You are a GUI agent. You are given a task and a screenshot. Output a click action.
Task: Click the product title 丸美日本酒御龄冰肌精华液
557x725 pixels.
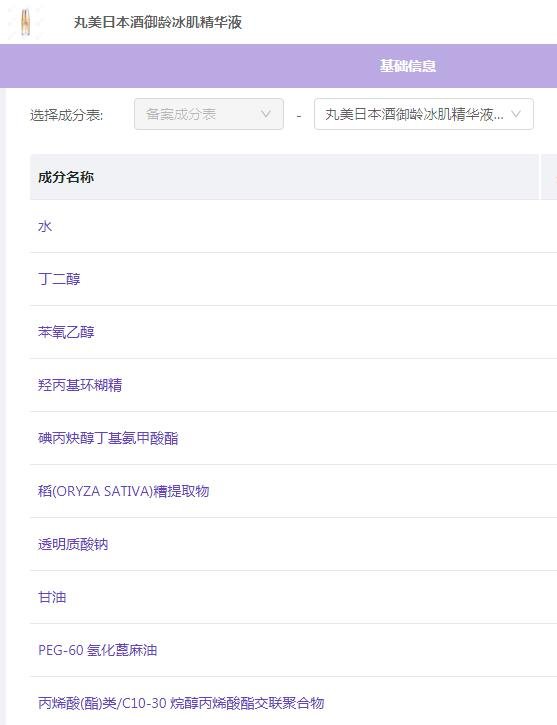(x=158, y=22)
